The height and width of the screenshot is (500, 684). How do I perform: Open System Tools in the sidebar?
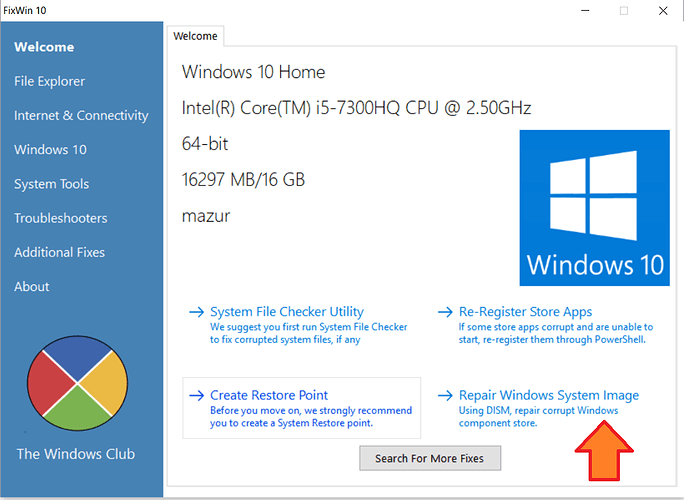pos(51,184)
